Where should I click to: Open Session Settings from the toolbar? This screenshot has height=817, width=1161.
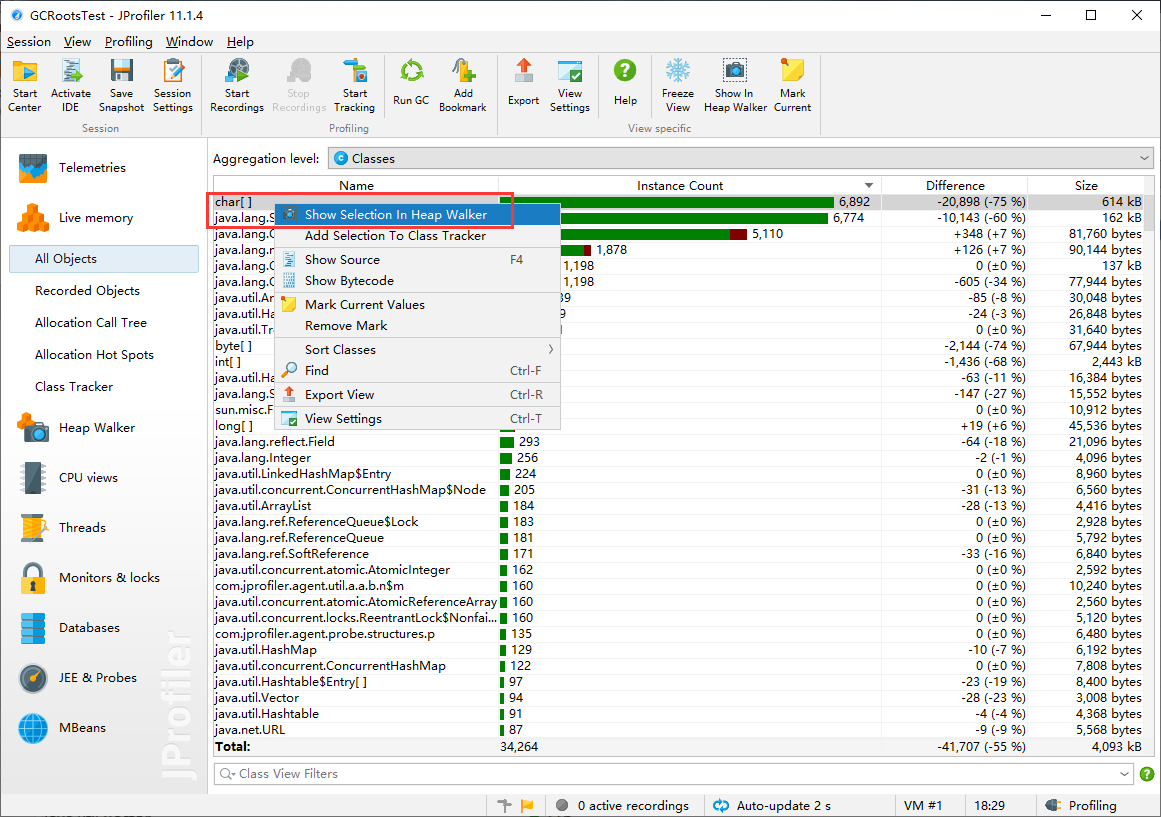coord(173,85)
